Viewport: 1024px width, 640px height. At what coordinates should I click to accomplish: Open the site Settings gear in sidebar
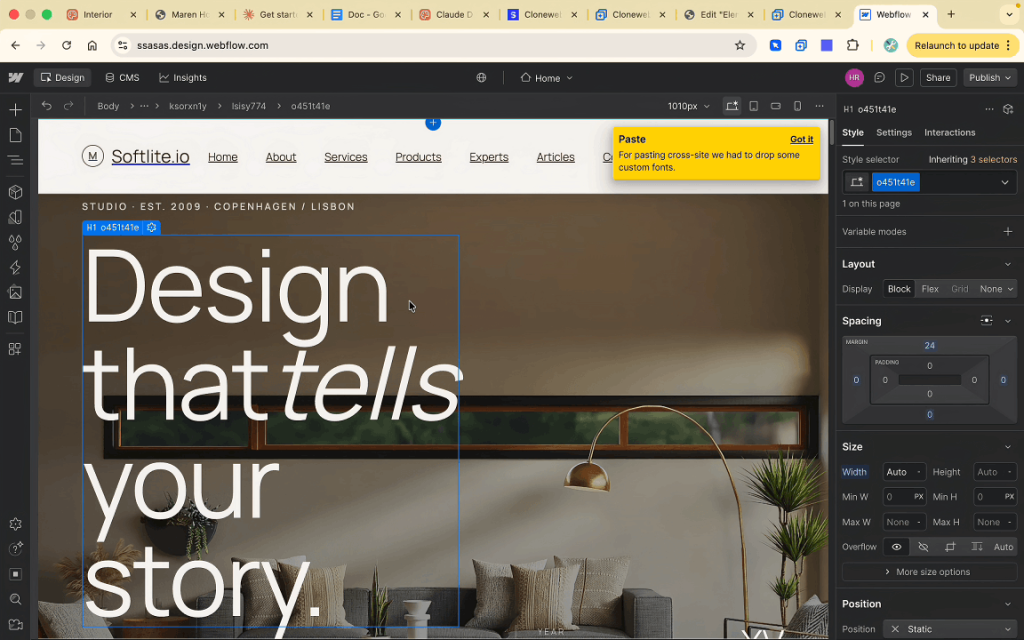(x=15, y=524)
